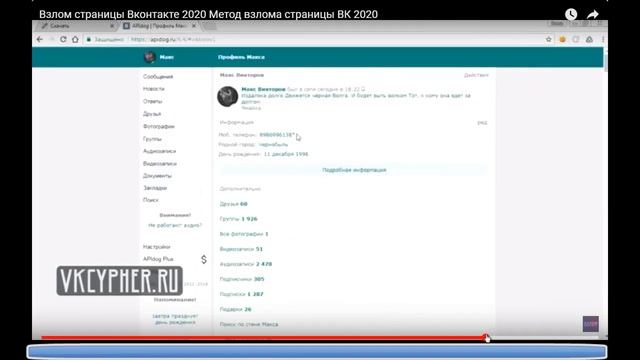Screen dimensions: 640x360
Task: Click the browser reload icon
Action: click(x=63, y=40)
